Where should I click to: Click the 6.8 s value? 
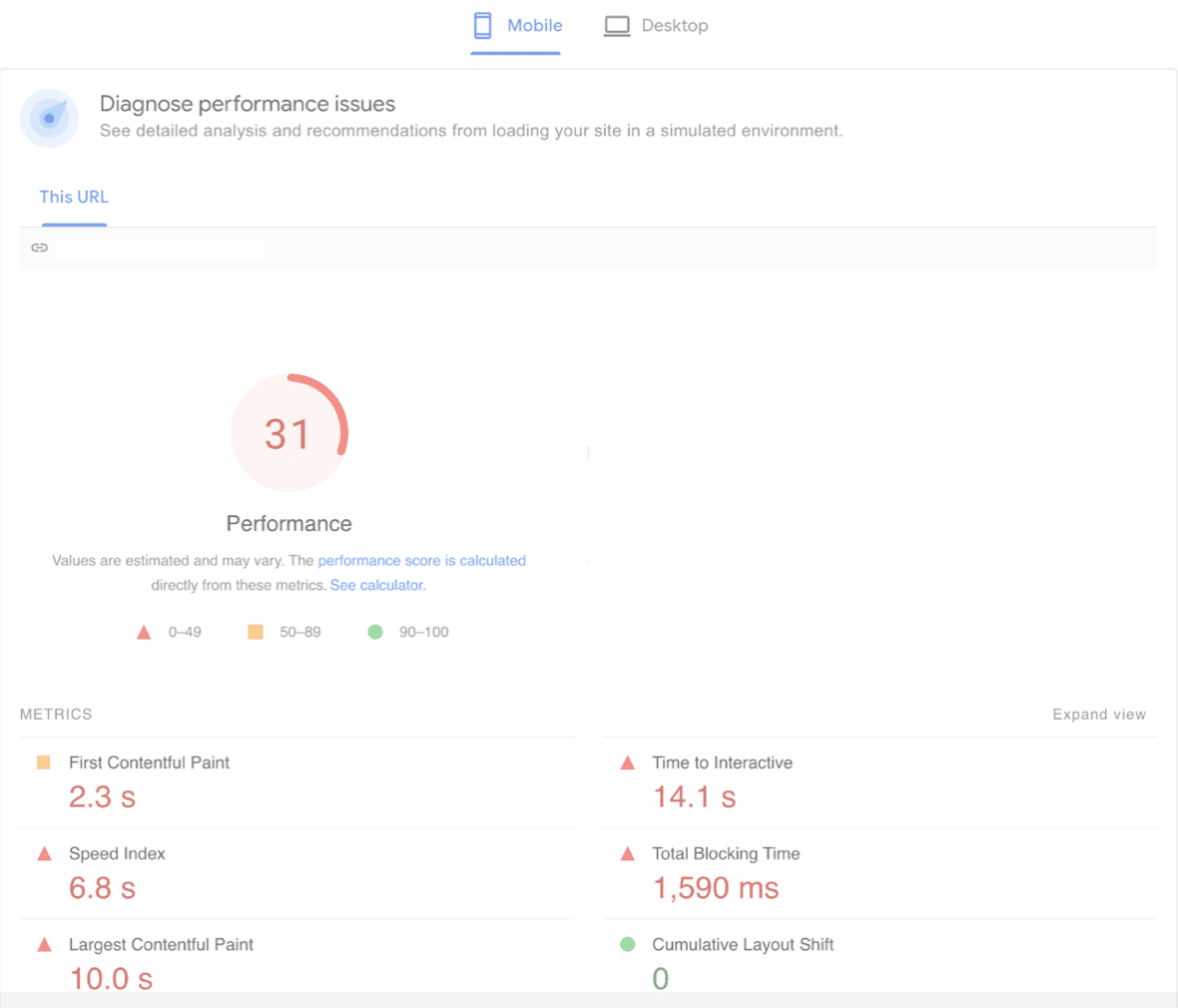(x=102, y=888)
